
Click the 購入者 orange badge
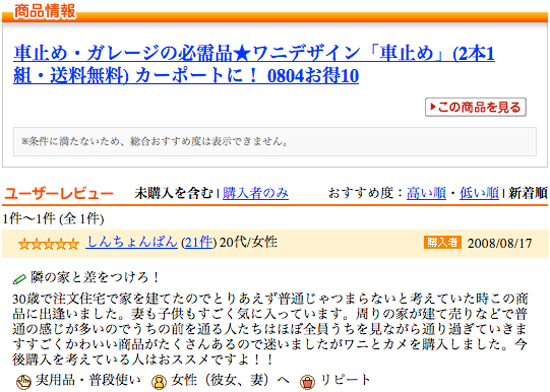pos(442,242)
